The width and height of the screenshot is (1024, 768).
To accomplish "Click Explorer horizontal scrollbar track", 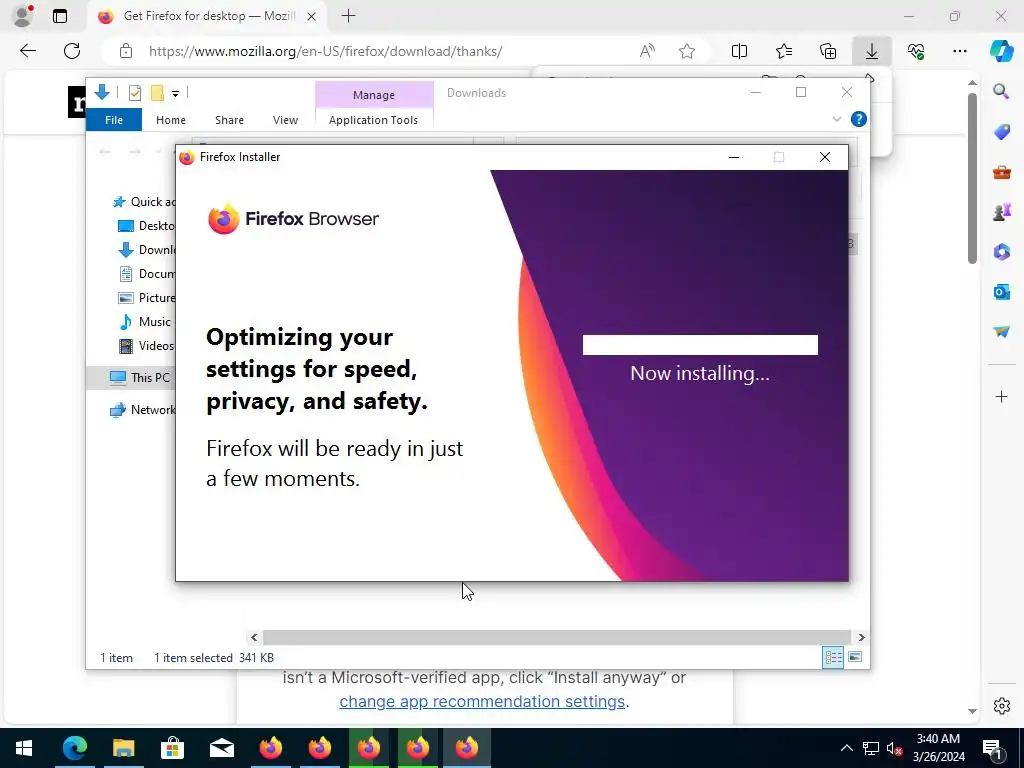I will 557,637.
